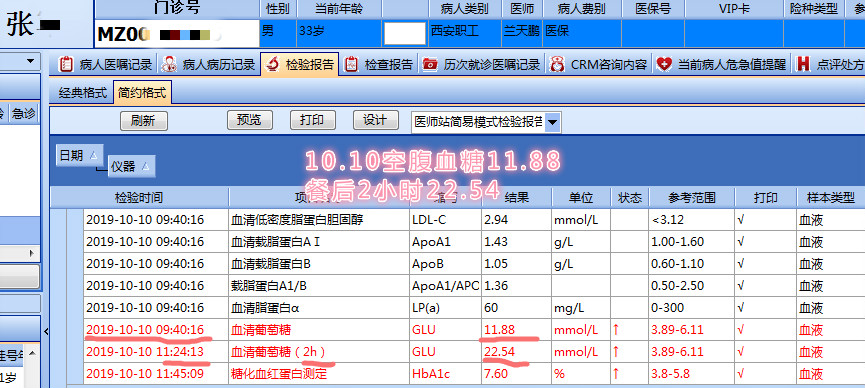Toggle print checkmark for HbA1c row

click(x=740, y=374)
